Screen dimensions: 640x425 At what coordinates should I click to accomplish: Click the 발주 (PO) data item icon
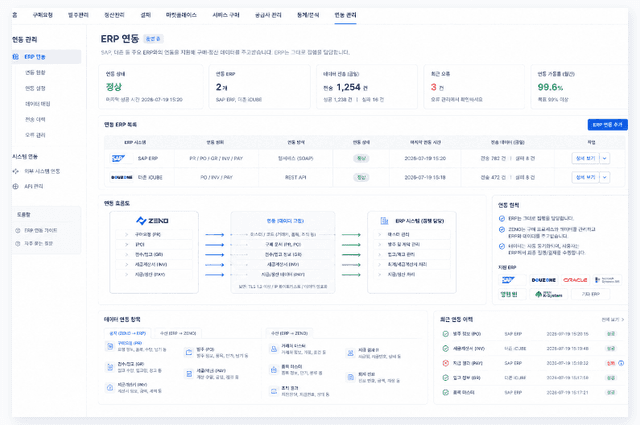coord(189,352)
